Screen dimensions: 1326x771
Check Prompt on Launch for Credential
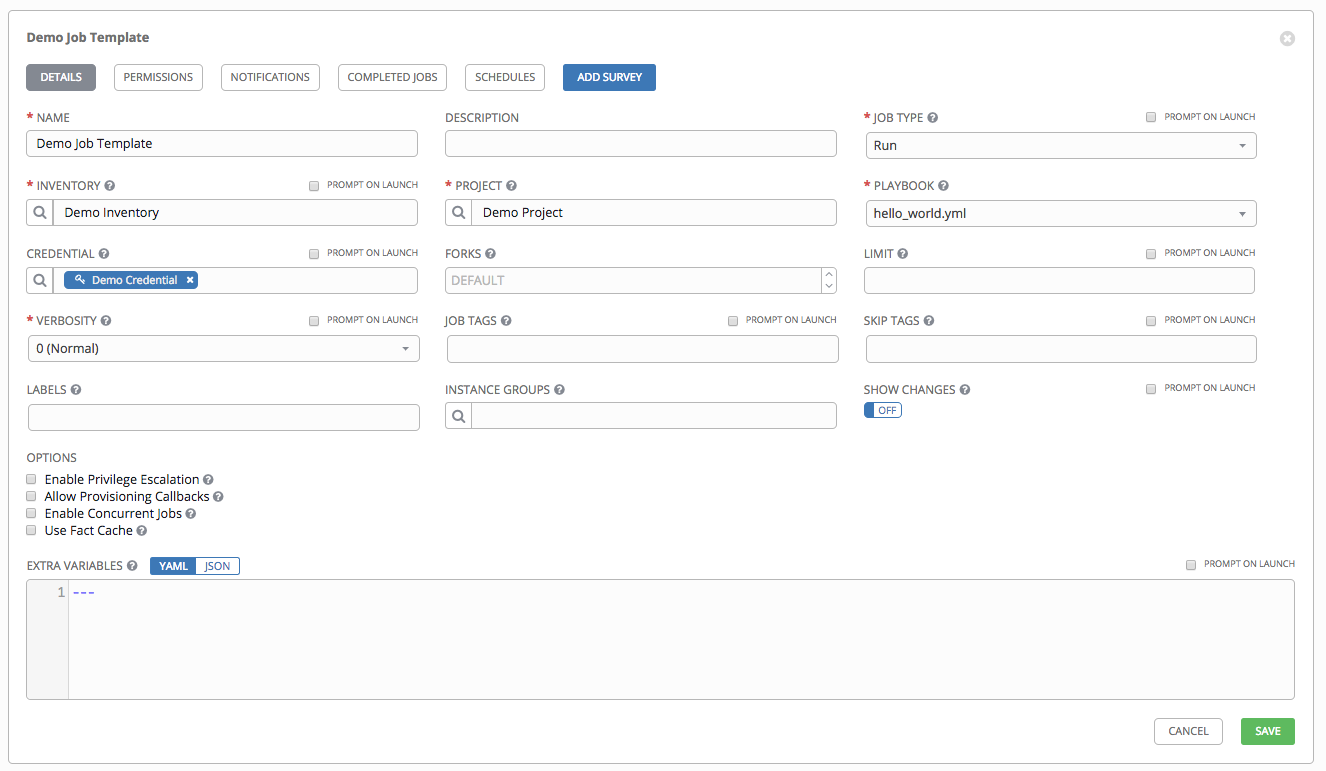(x=314, y=253)
